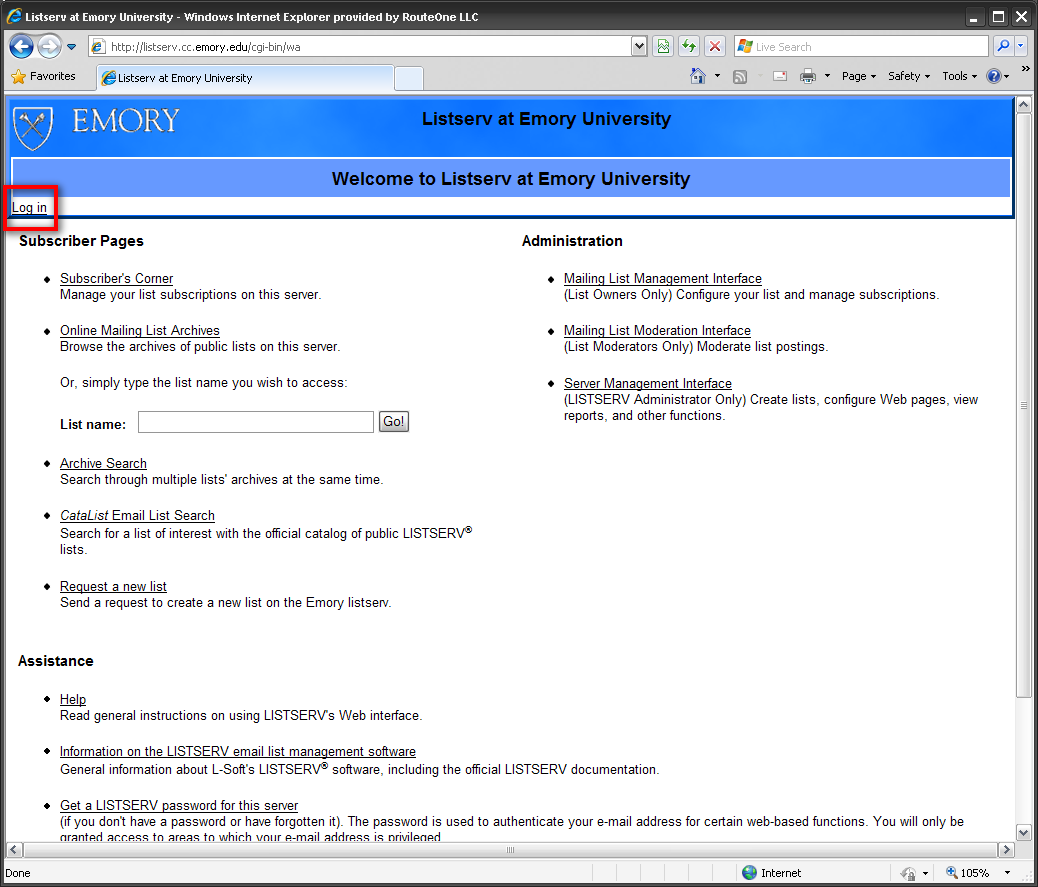Viewport: 1038px width, 887px height.
Task: Open a new blank tab
Action: [x=408, y=79]
